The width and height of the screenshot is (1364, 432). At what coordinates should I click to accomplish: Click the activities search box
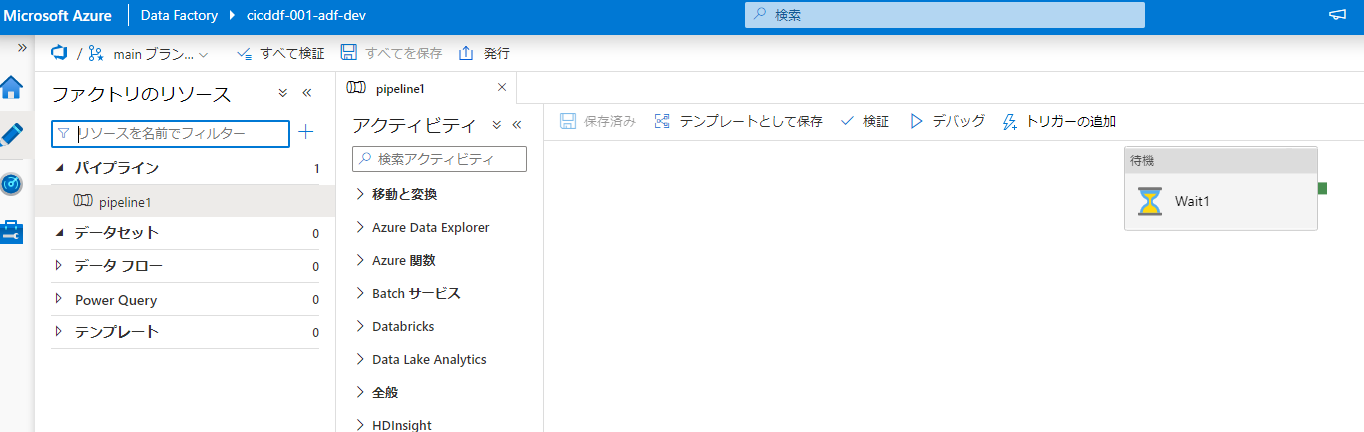point(440,159)
